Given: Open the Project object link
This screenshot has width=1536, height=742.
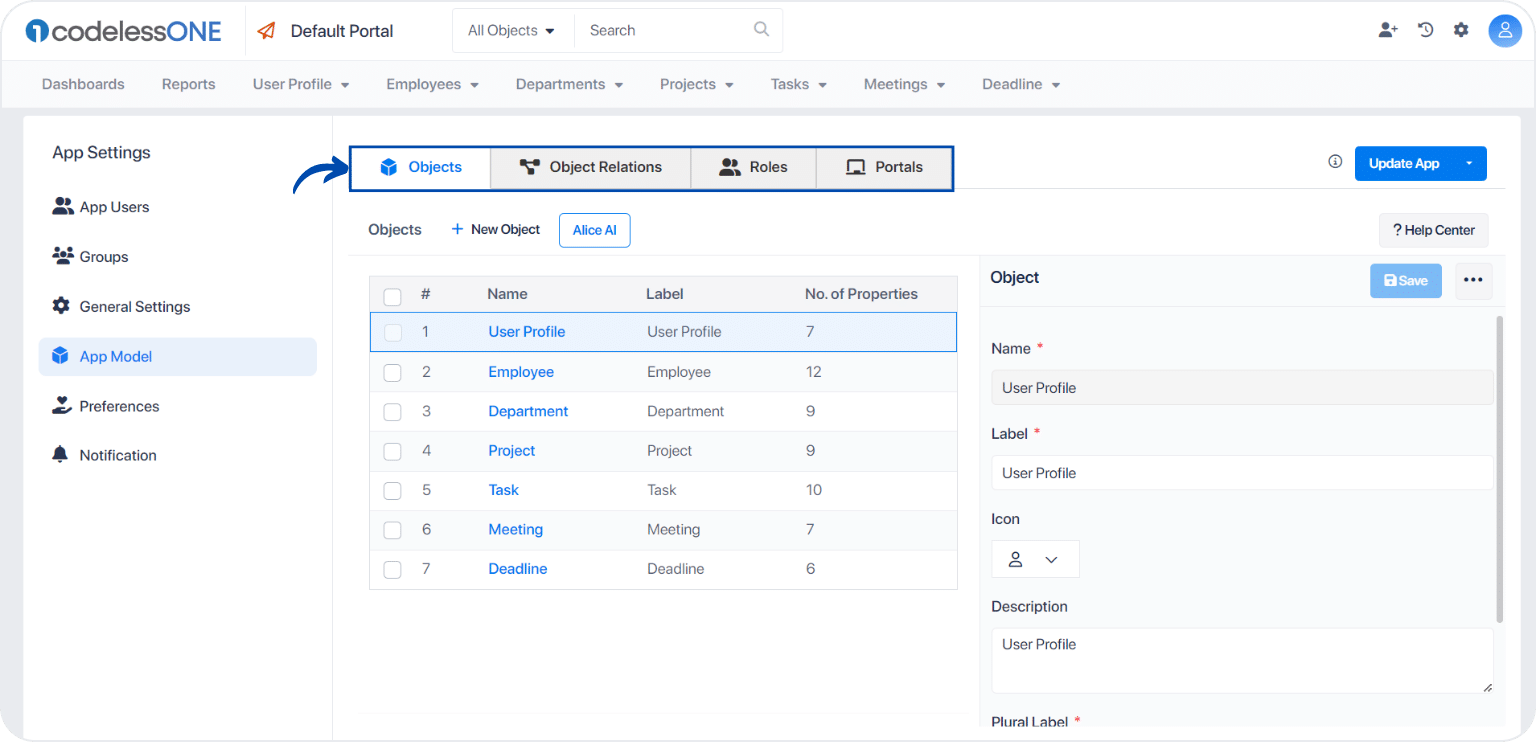Looking at the screenshot, I should point(512,451).
